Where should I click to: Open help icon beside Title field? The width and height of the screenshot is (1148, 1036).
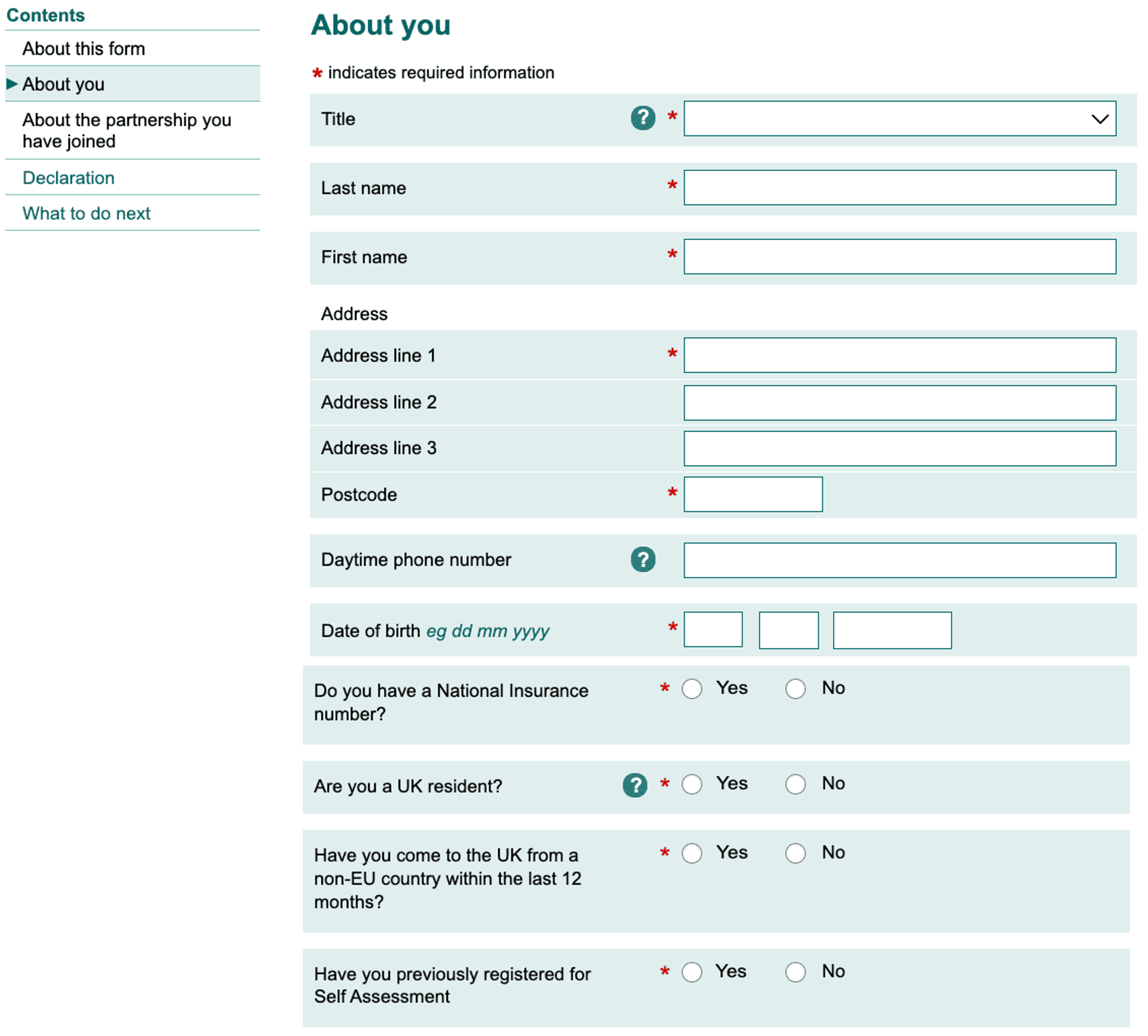click(x=643, y=118)
